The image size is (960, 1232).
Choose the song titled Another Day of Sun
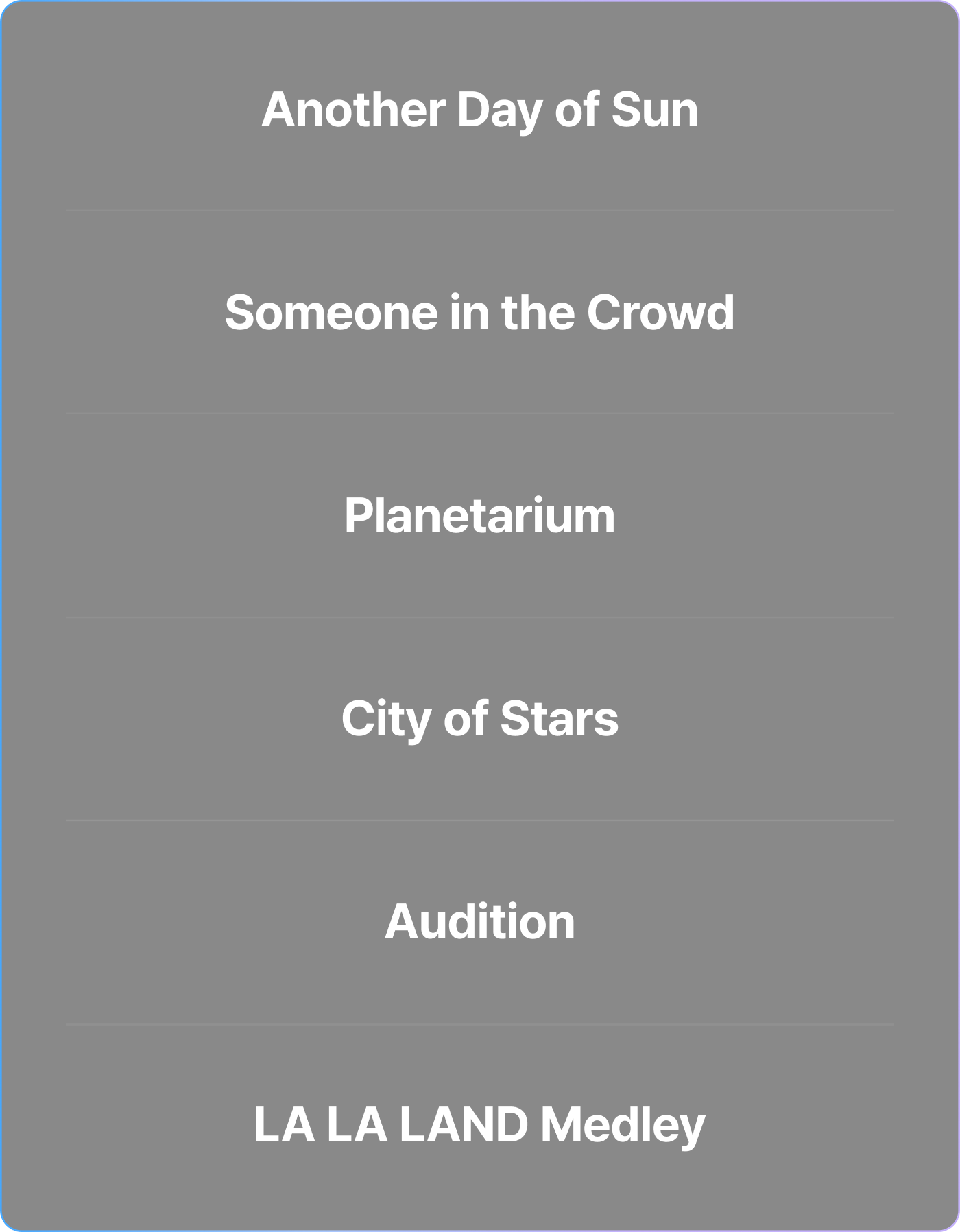480,110
